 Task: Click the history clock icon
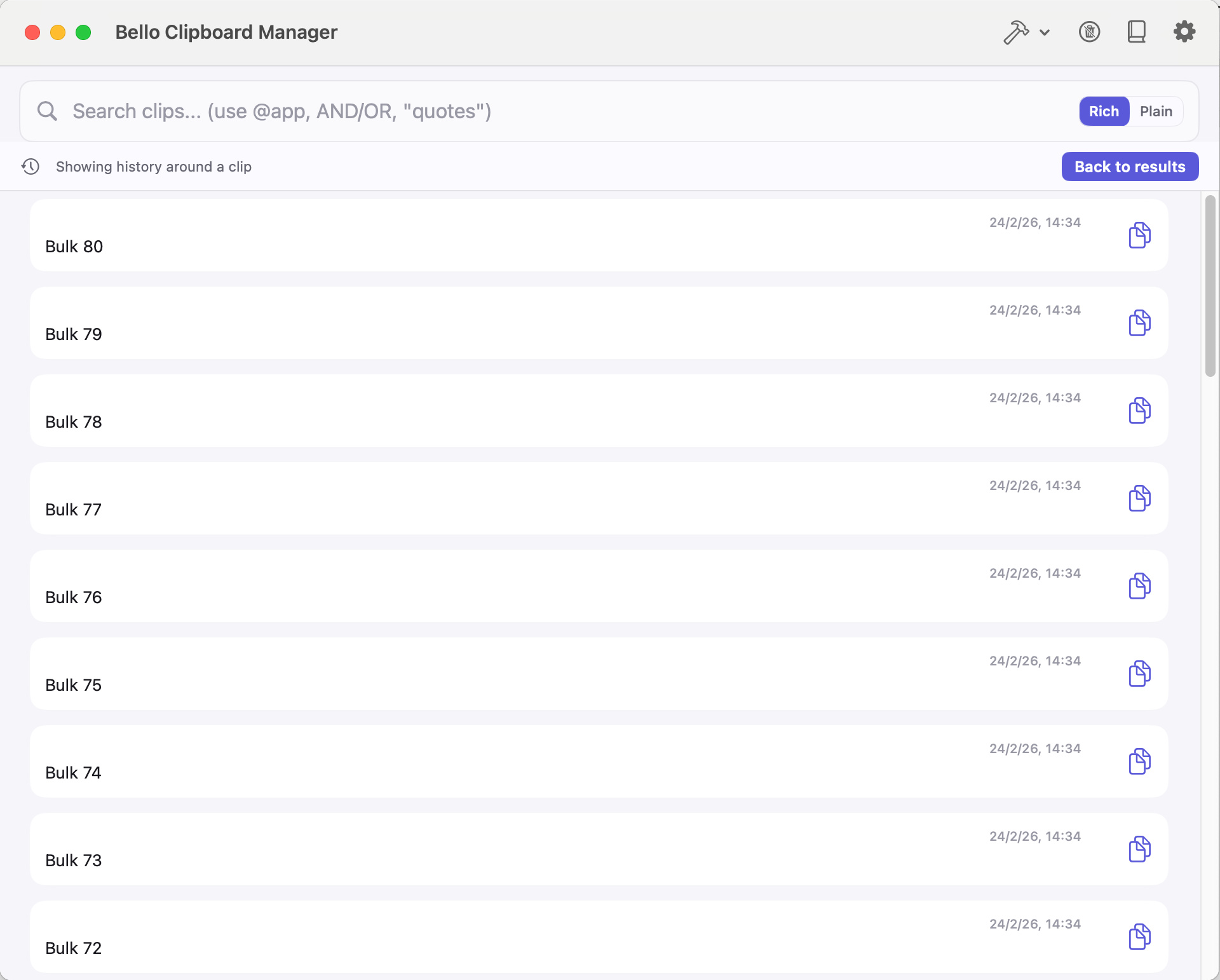(x=30, y=167)
